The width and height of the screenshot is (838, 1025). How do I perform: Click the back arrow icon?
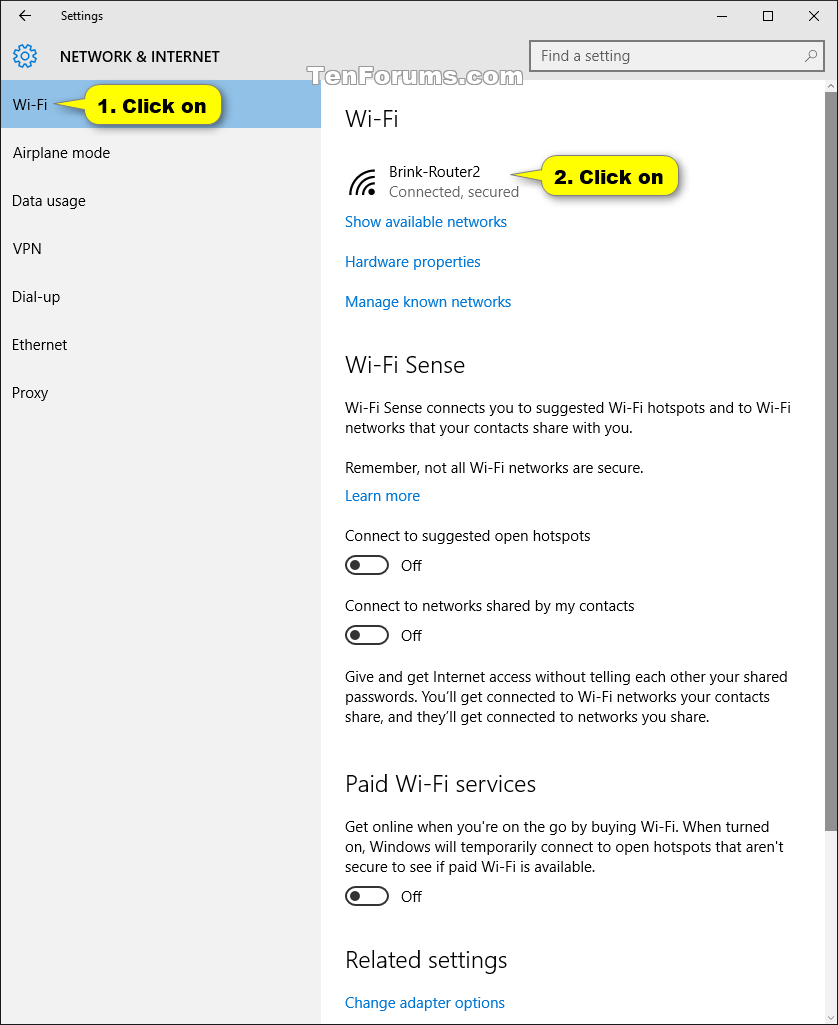coord(25,16)
